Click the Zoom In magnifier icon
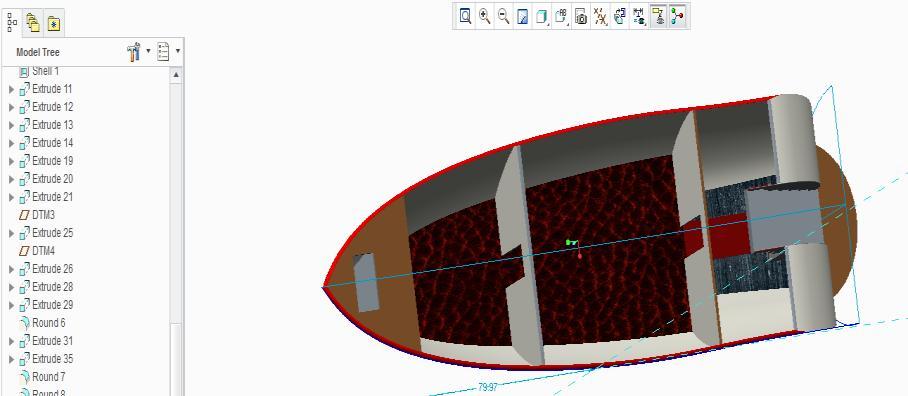This screenshot has height=396, width=908. point(485,16)
